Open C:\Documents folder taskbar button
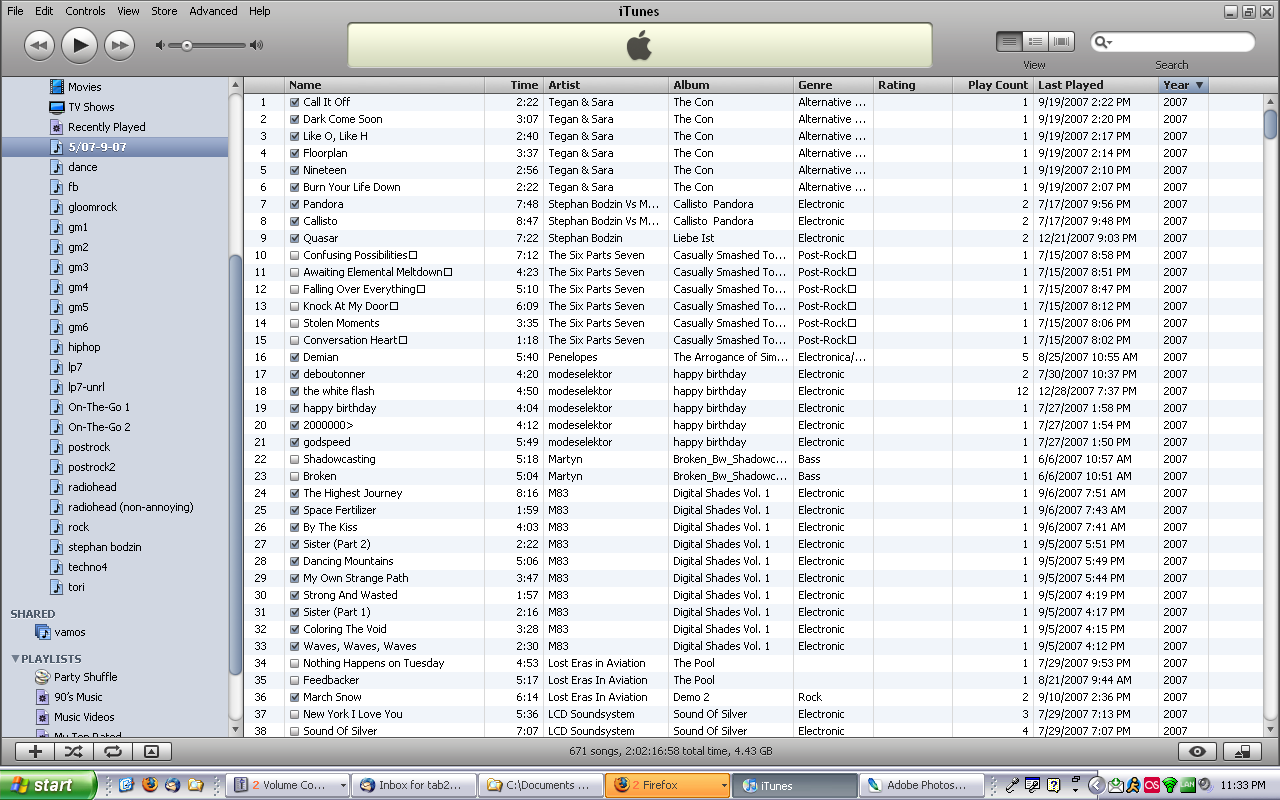This screenshot has width=1280, height=800. point(541,785)
